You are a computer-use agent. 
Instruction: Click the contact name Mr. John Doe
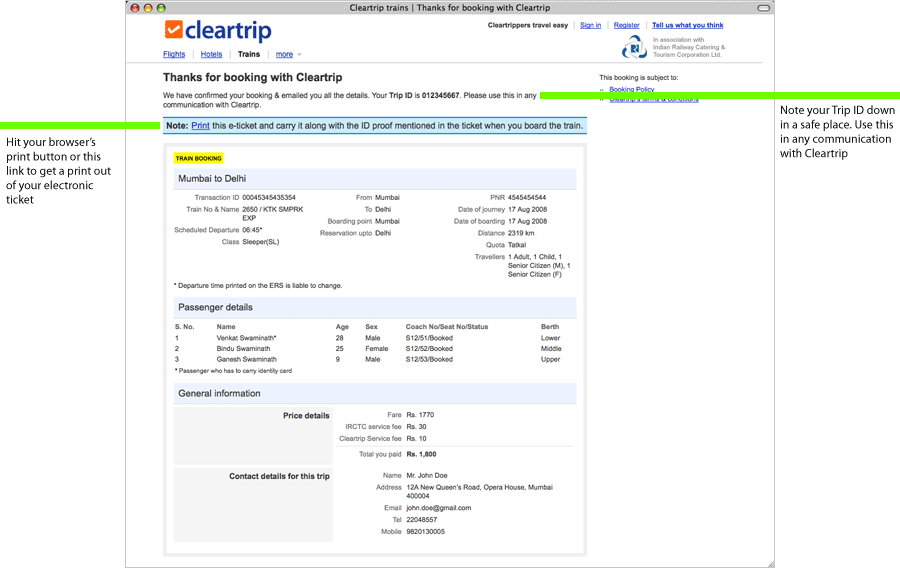click(426, 476)
